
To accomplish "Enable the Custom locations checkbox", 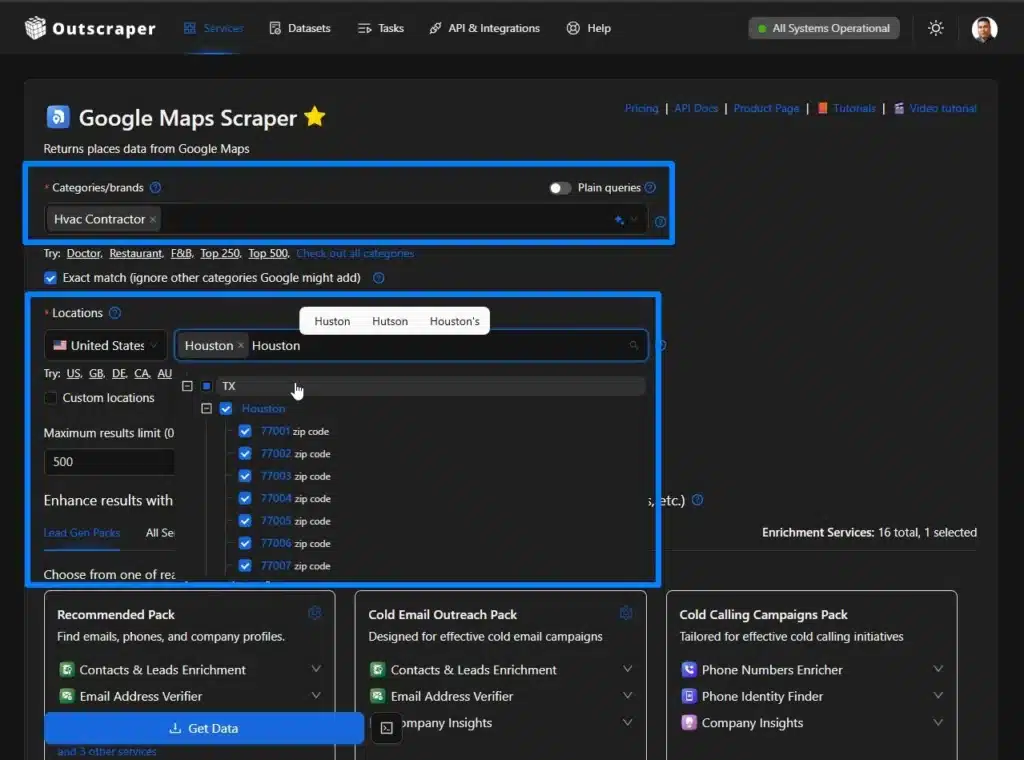I will pyautogui.click(x=51, y=398).
